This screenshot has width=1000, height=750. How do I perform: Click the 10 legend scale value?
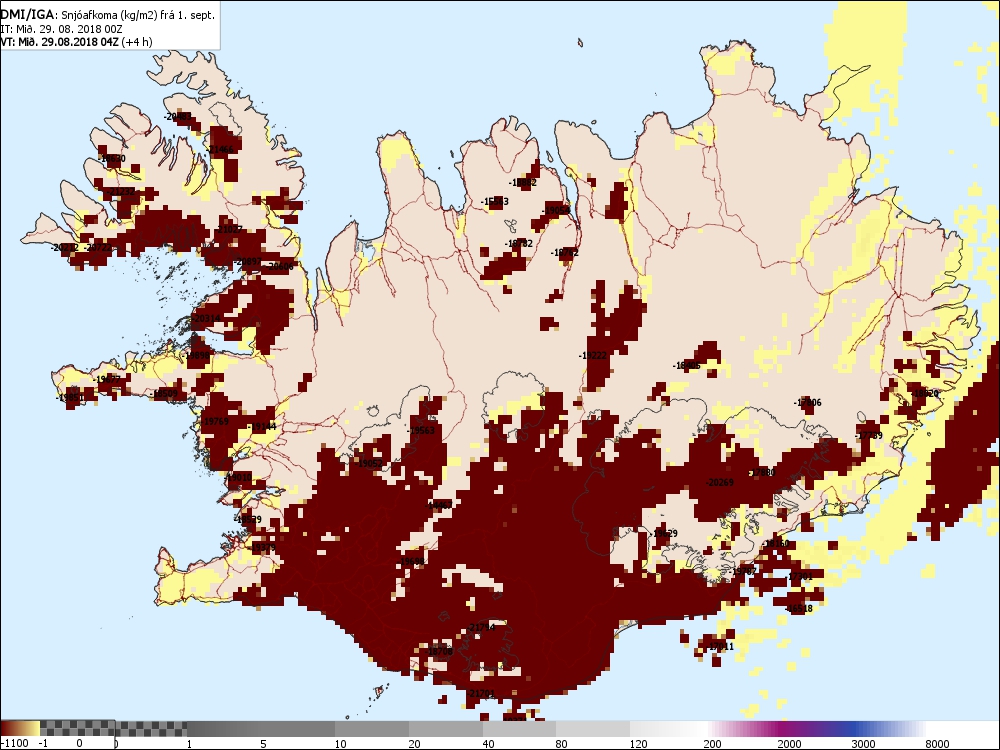(341, 743)
